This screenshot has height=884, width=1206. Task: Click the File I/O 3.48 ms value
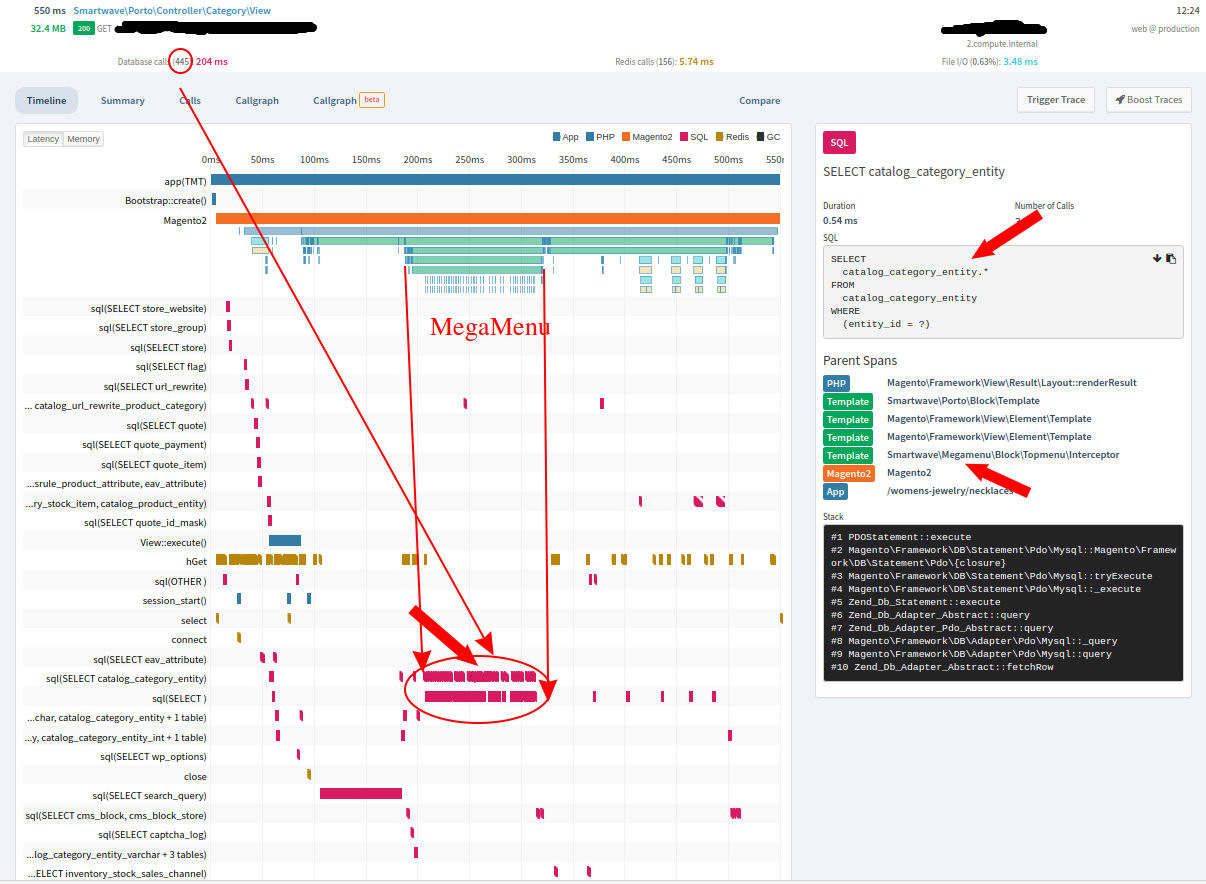1021,62
